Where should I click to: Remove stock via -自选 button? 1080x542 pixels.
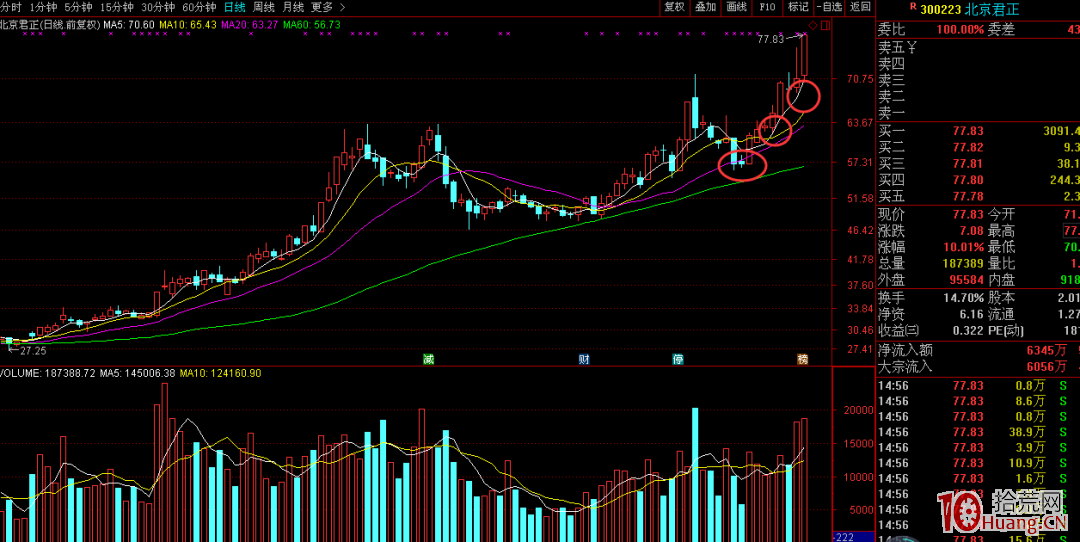pos(829,7)
